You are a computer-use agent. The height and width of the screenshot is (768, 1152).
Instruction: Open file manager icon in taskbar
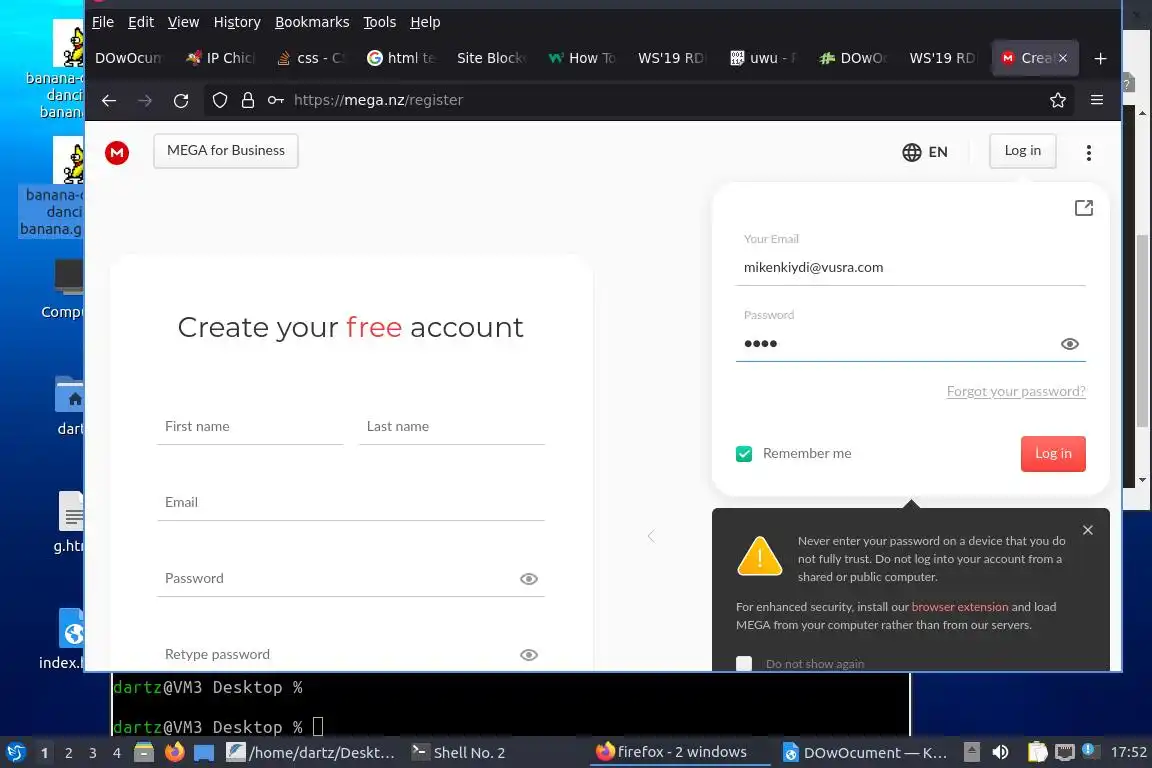click(143, 753)
